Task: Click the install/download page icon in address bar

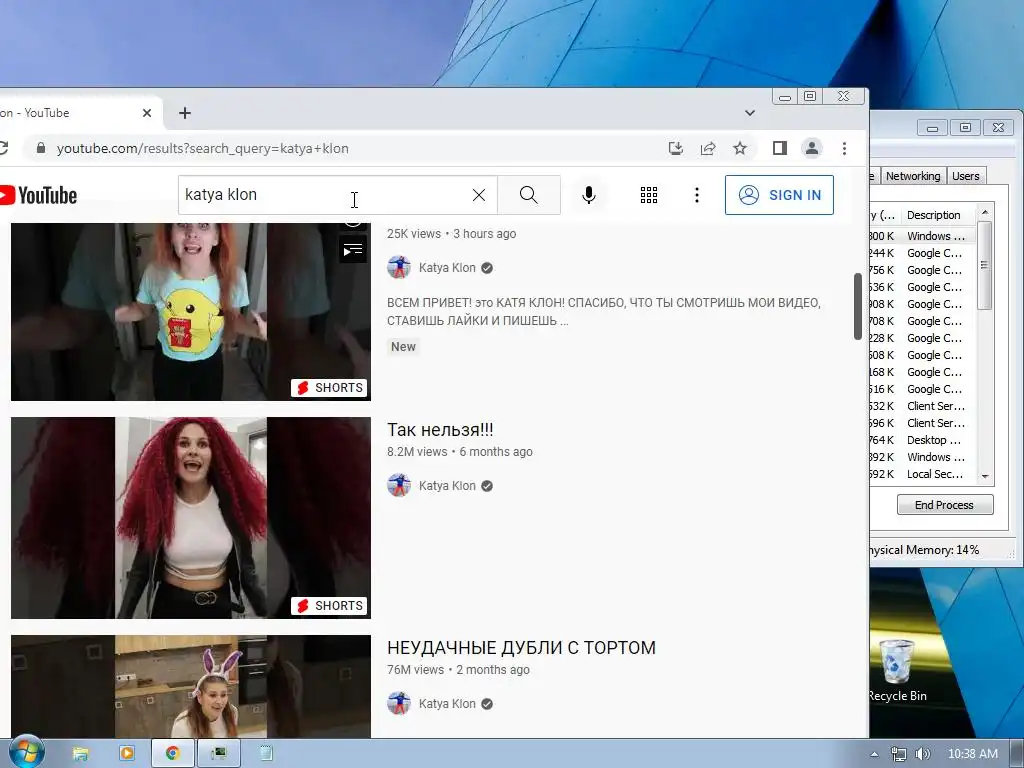Action: [675, 148]
